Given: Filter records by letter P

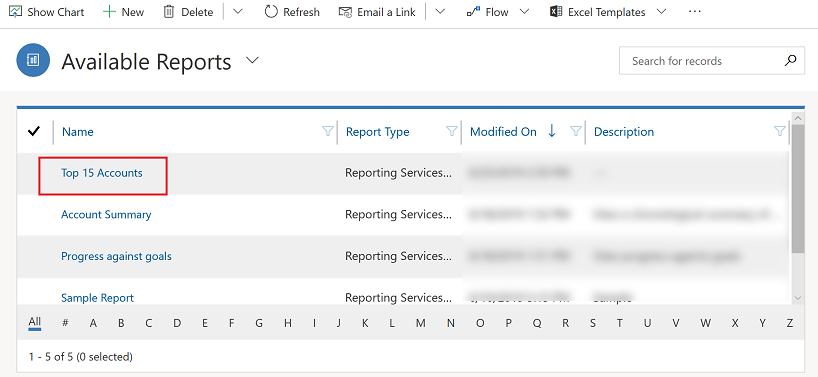Looking at the screenshot, I should point(509,323).
